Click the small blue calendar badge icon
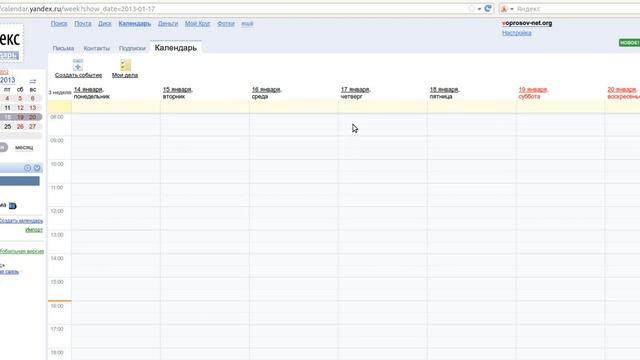This screenshot has width=640, height=360. (13, 206)
